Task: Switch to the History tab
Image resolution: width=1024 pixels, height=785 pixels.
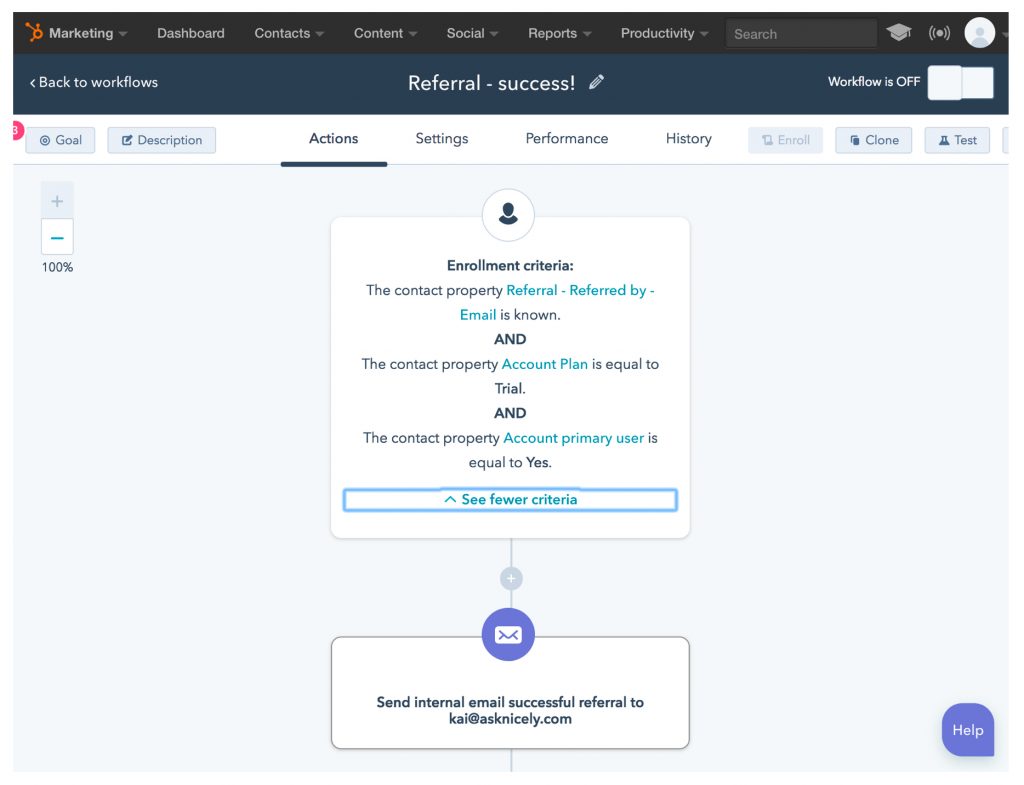Action: (689, 138)
